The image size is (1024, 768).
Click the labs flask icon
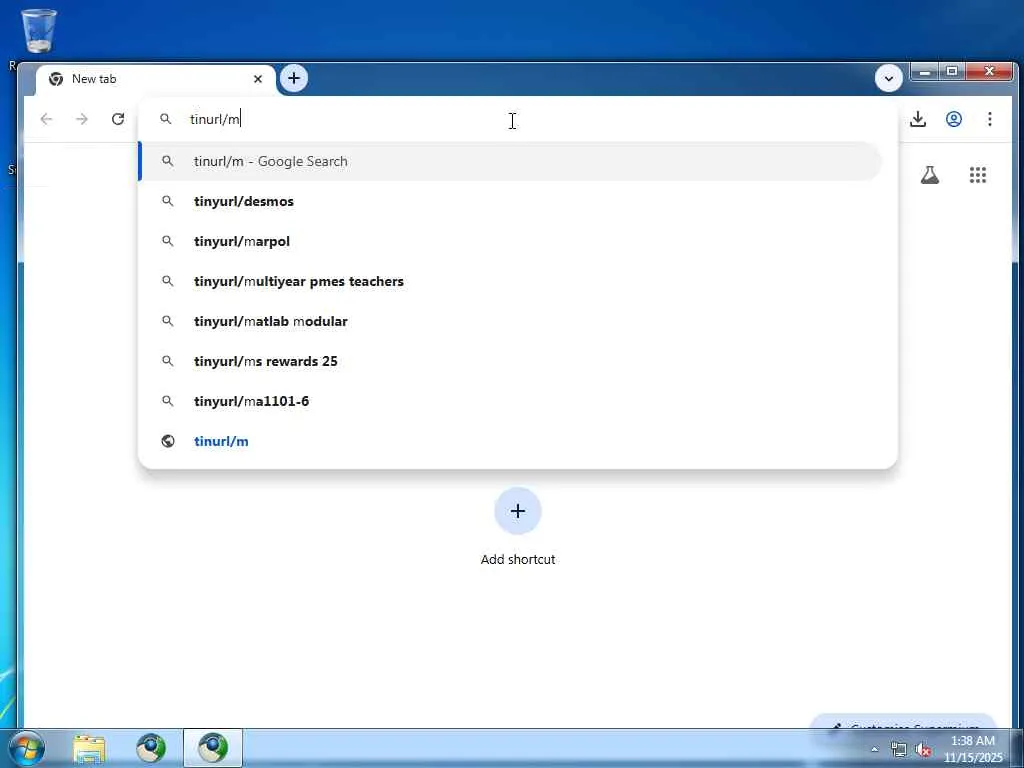click(x=929, y=174)
